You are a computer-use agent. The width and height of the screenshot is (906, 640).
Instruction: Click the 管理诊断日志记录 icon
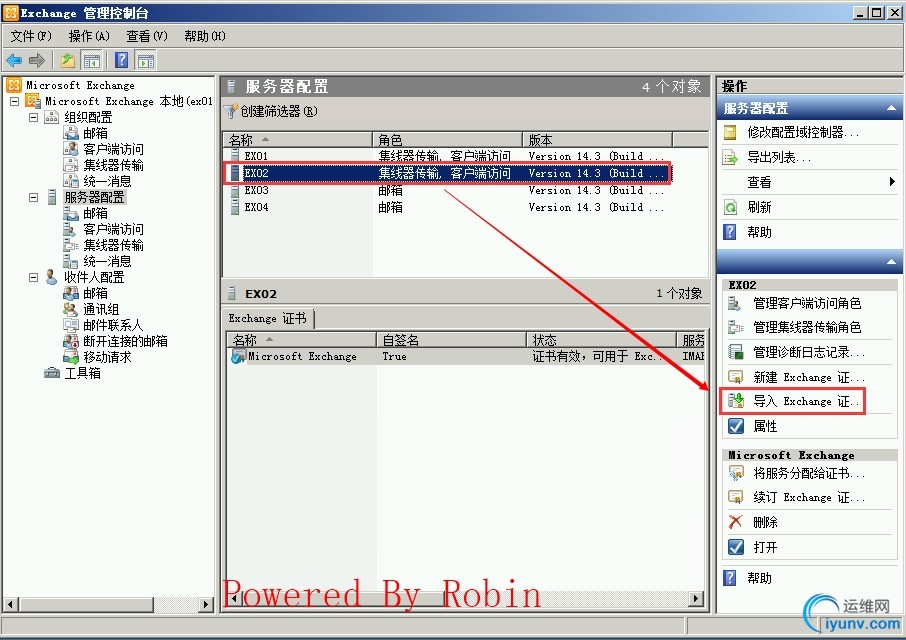(x=735, y=352)
